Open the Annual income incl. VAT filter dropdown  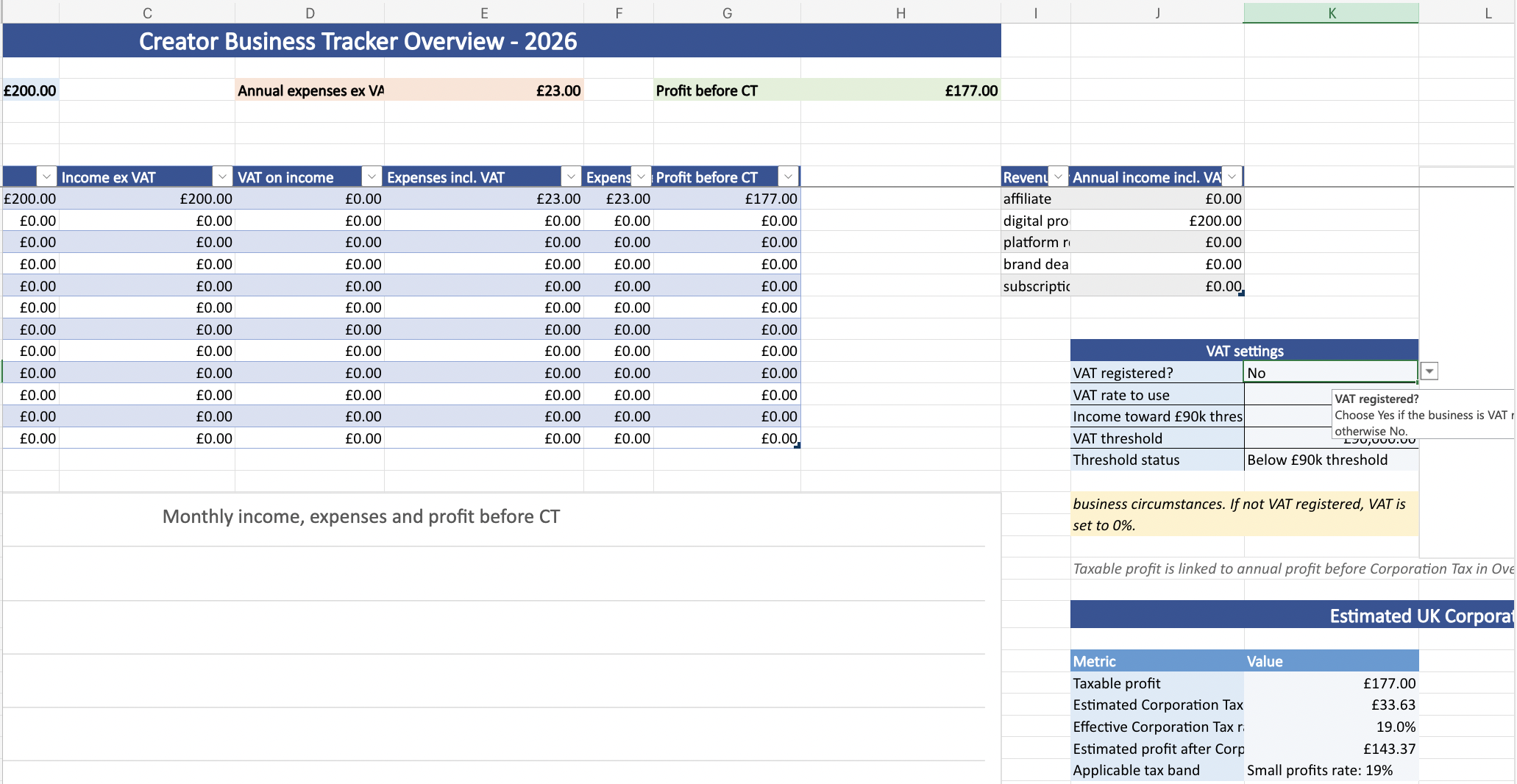tap(1232, 177)
